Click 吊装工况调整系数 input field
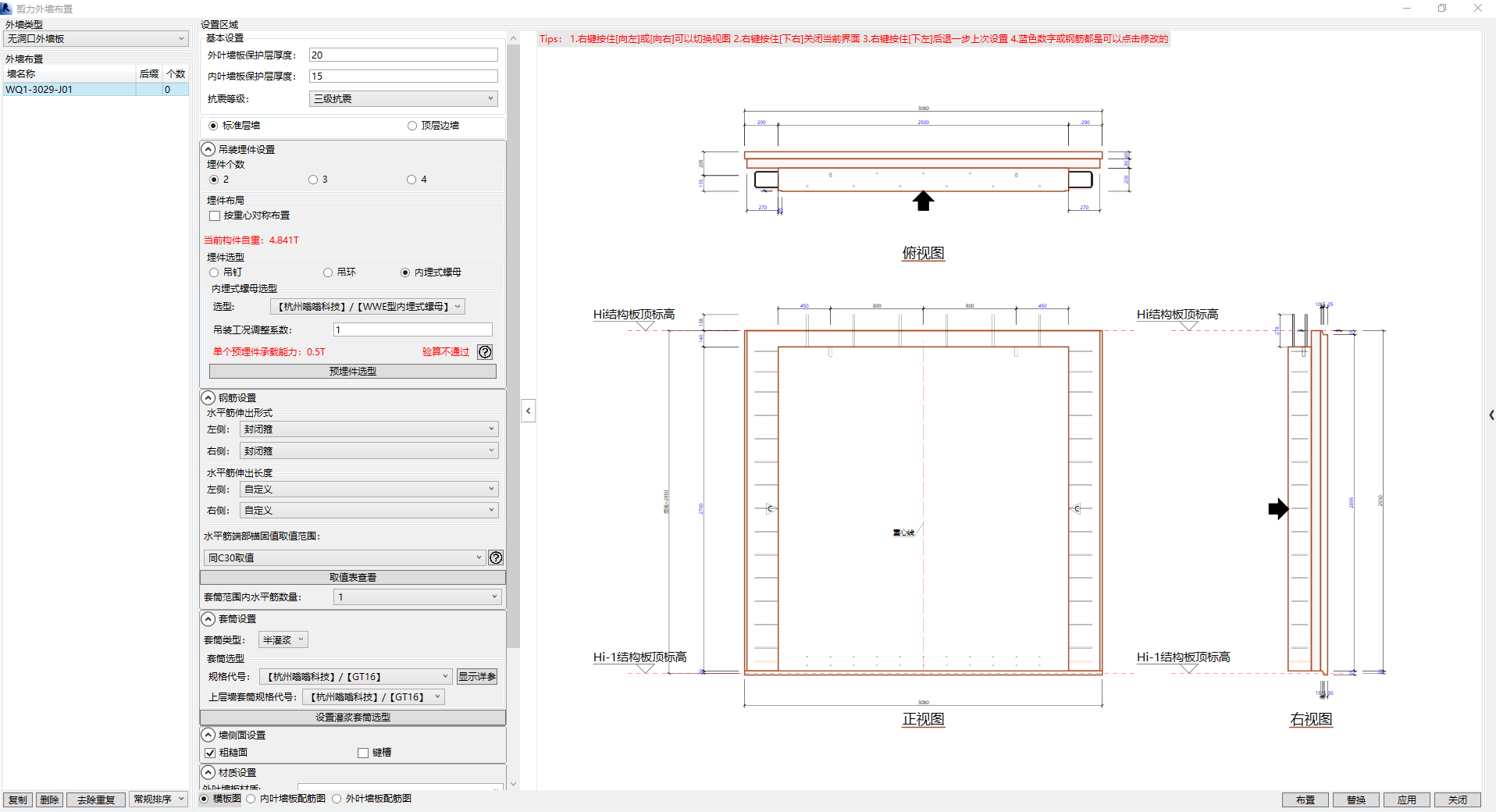The width and height of the screenshot is (1496, 812). 413,330
